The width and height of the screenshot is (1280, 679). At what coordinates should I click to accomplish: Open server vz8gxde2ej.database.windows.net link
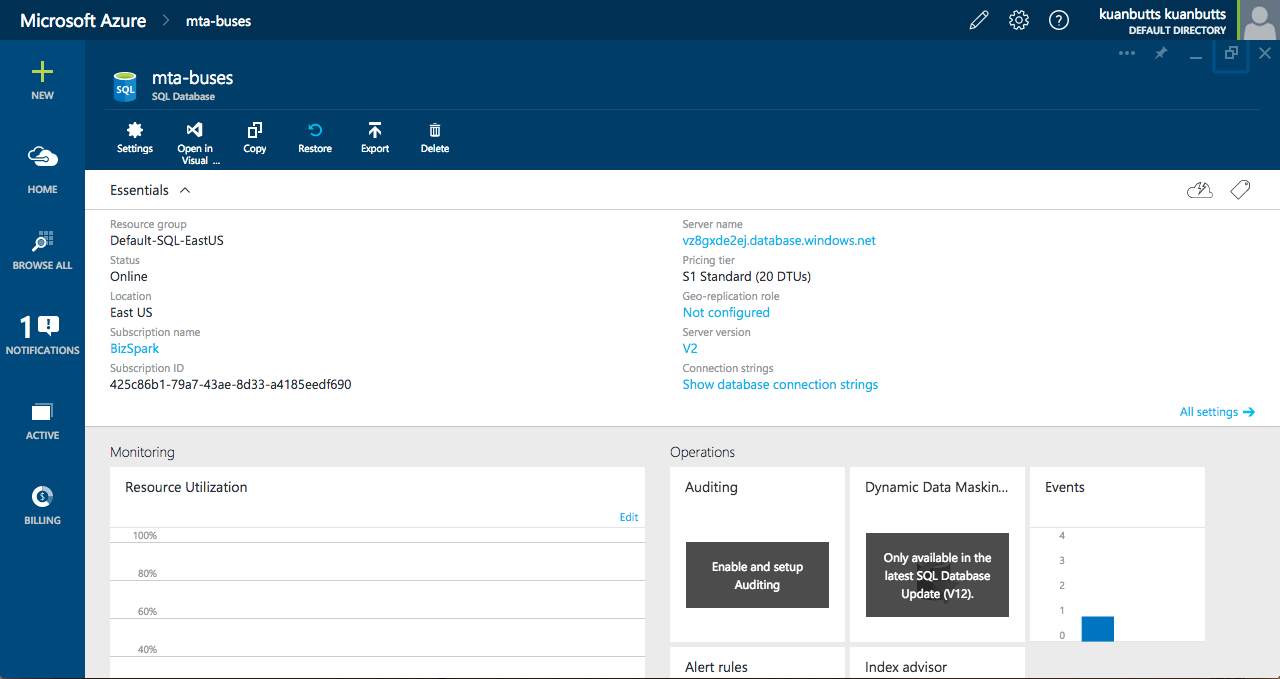pyautogui.click(x=779, y=240)
